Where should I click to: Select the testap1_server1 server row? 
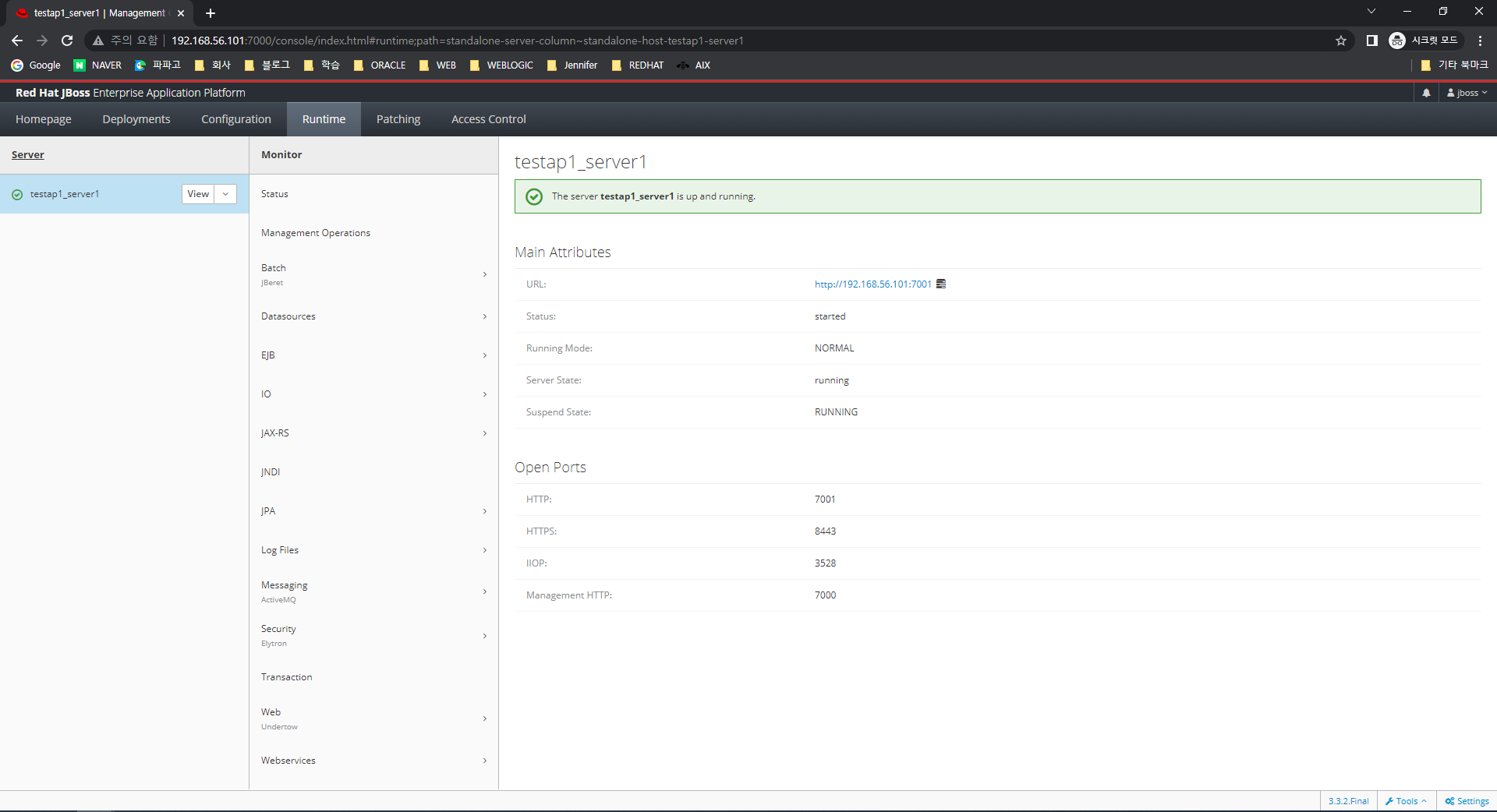124,194
